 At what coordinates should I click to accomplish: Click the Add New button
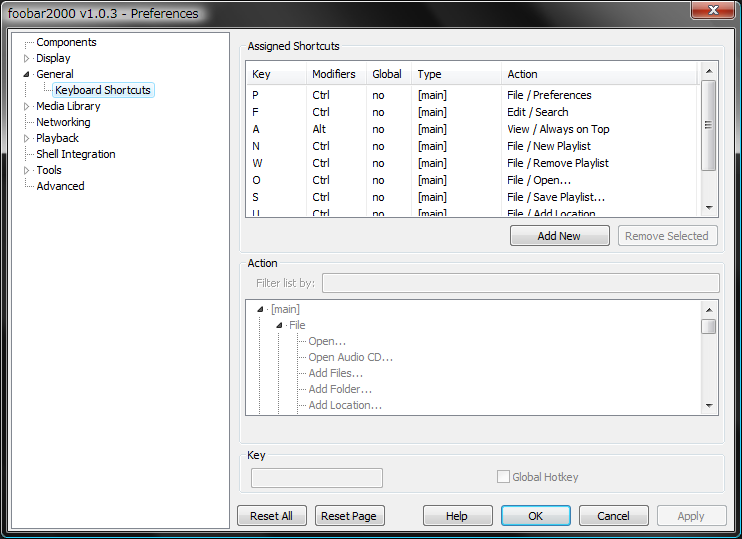coord(559,236)
